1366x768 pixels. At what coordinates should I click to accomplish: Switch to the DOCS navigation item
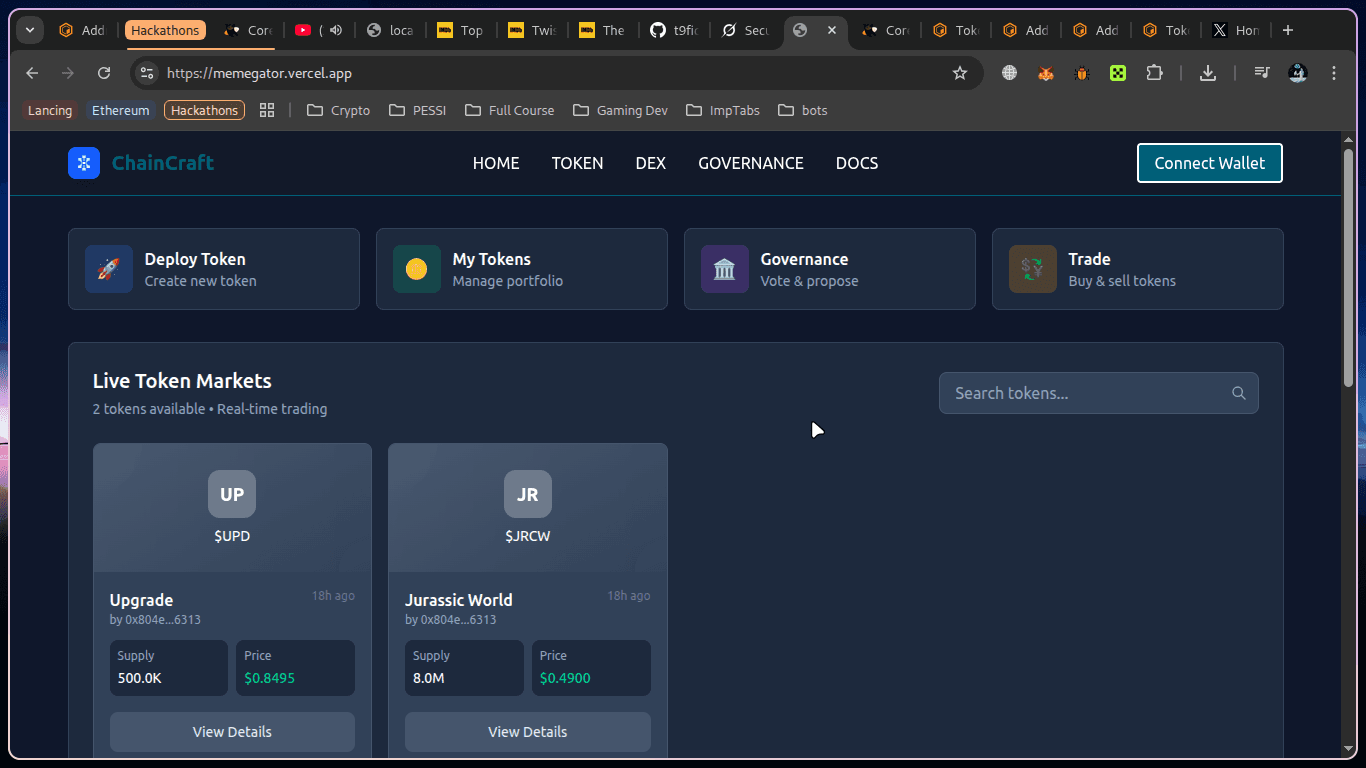(x=856, y=163)
